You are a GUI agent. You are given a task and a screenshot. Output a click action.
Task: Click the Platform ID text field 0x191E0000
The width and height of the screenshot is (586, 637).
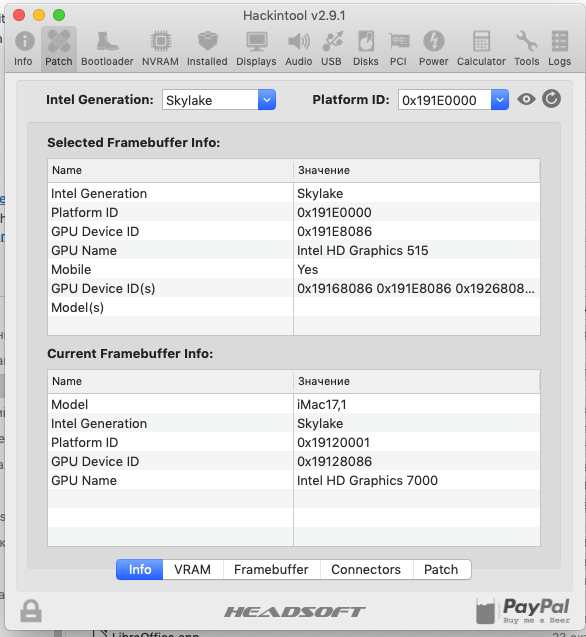[445, 100]
